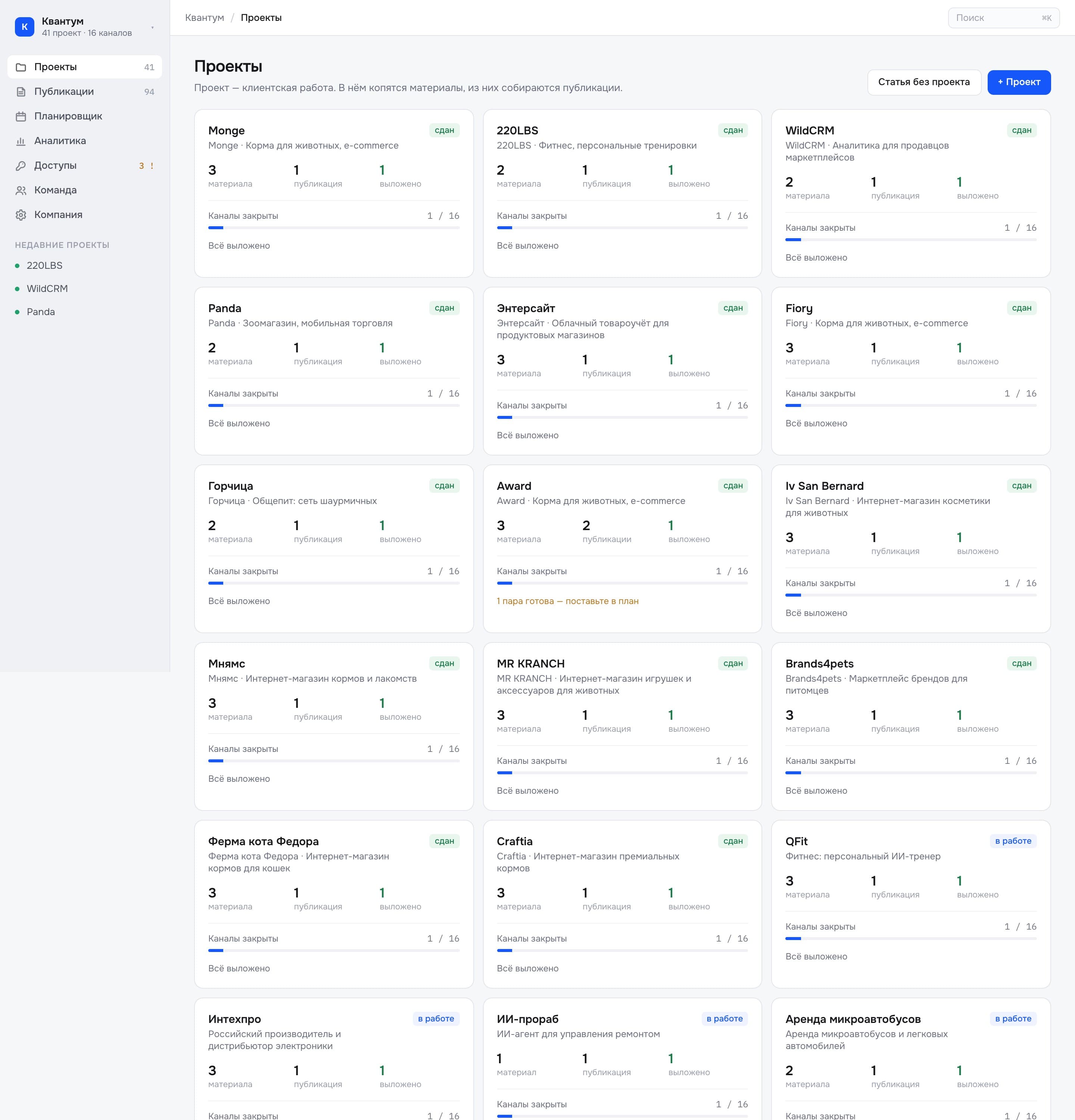Click the Аналитика bar chart icon

pos(21,141)
